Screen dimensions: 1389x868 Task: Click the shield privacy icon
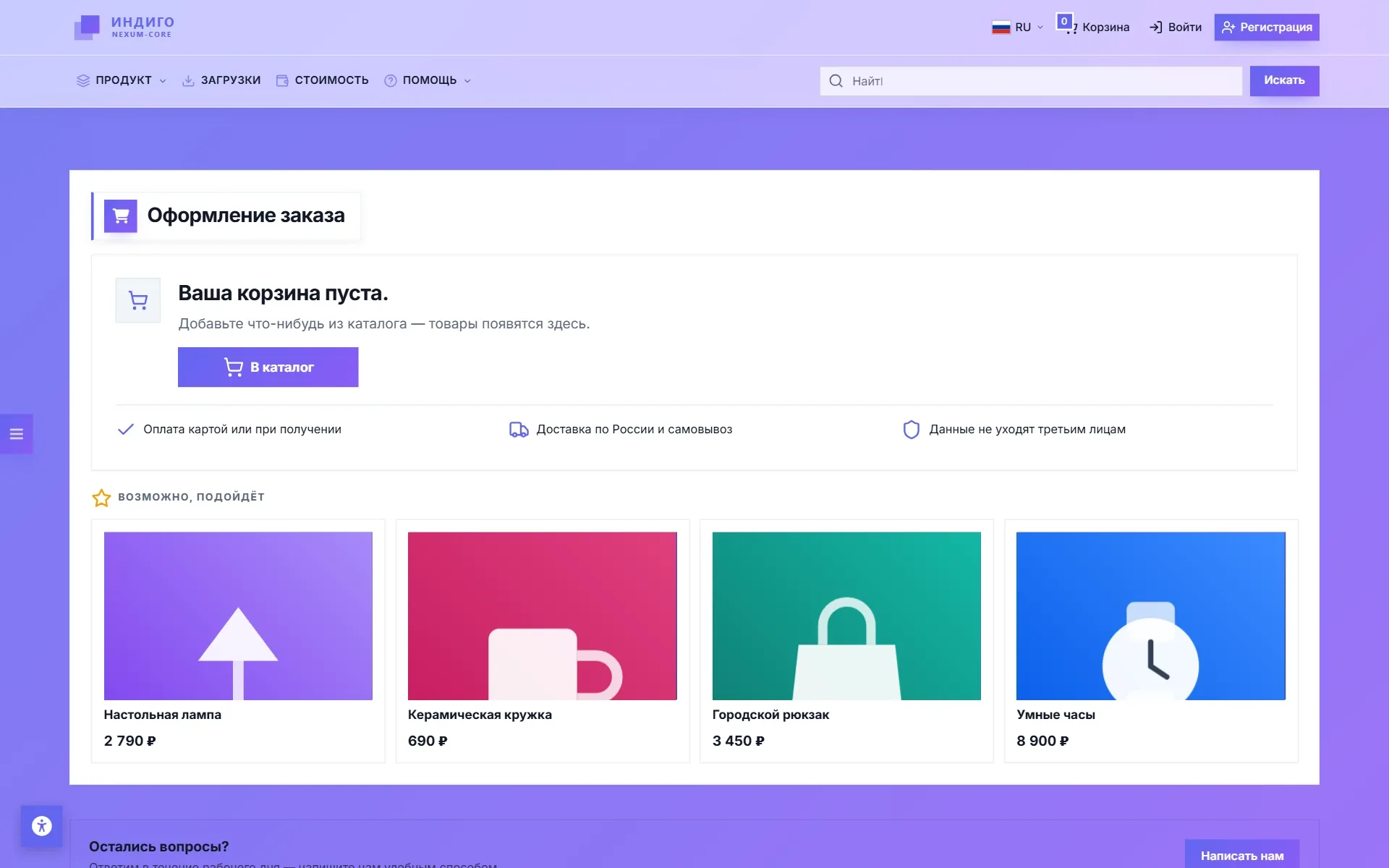[x=912, y=430]
